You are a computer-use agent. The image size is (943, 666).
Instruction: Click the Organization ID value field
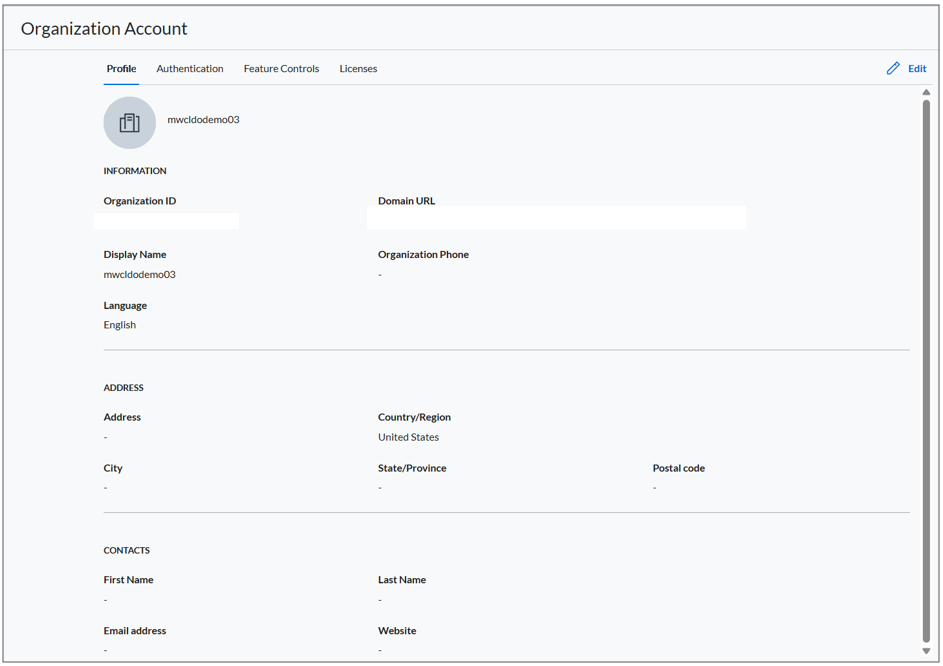click(x=167, y=221)
